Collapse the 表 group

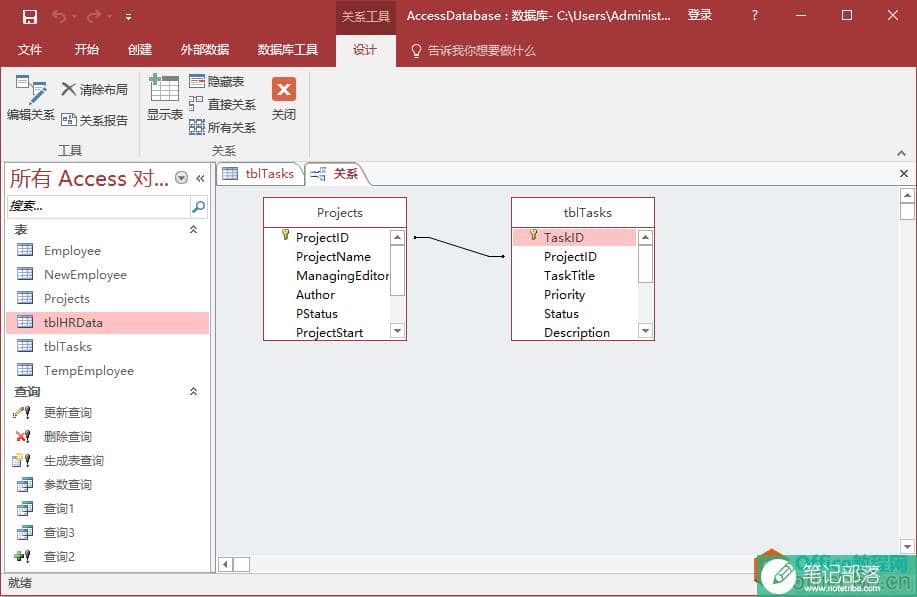click(194, 230)
